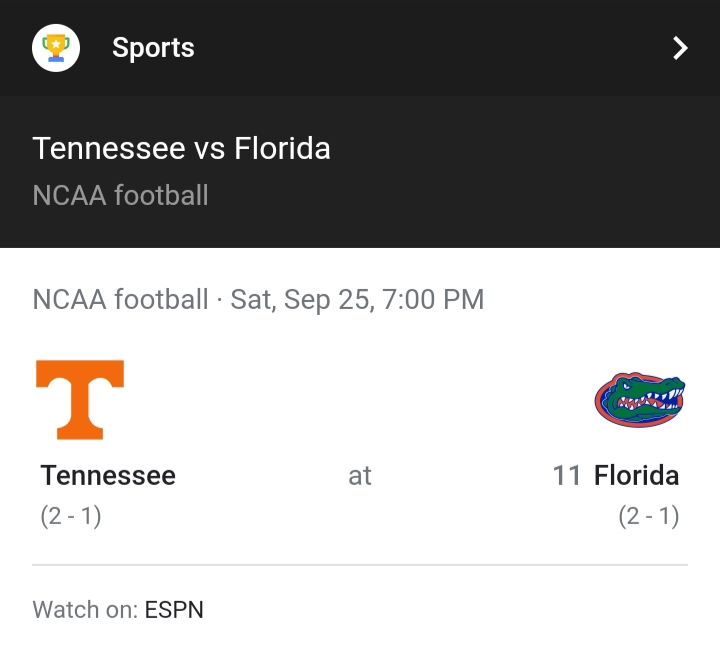Click the "at" text between teams
The image size is (720, 648).
[x=360, y=476]
